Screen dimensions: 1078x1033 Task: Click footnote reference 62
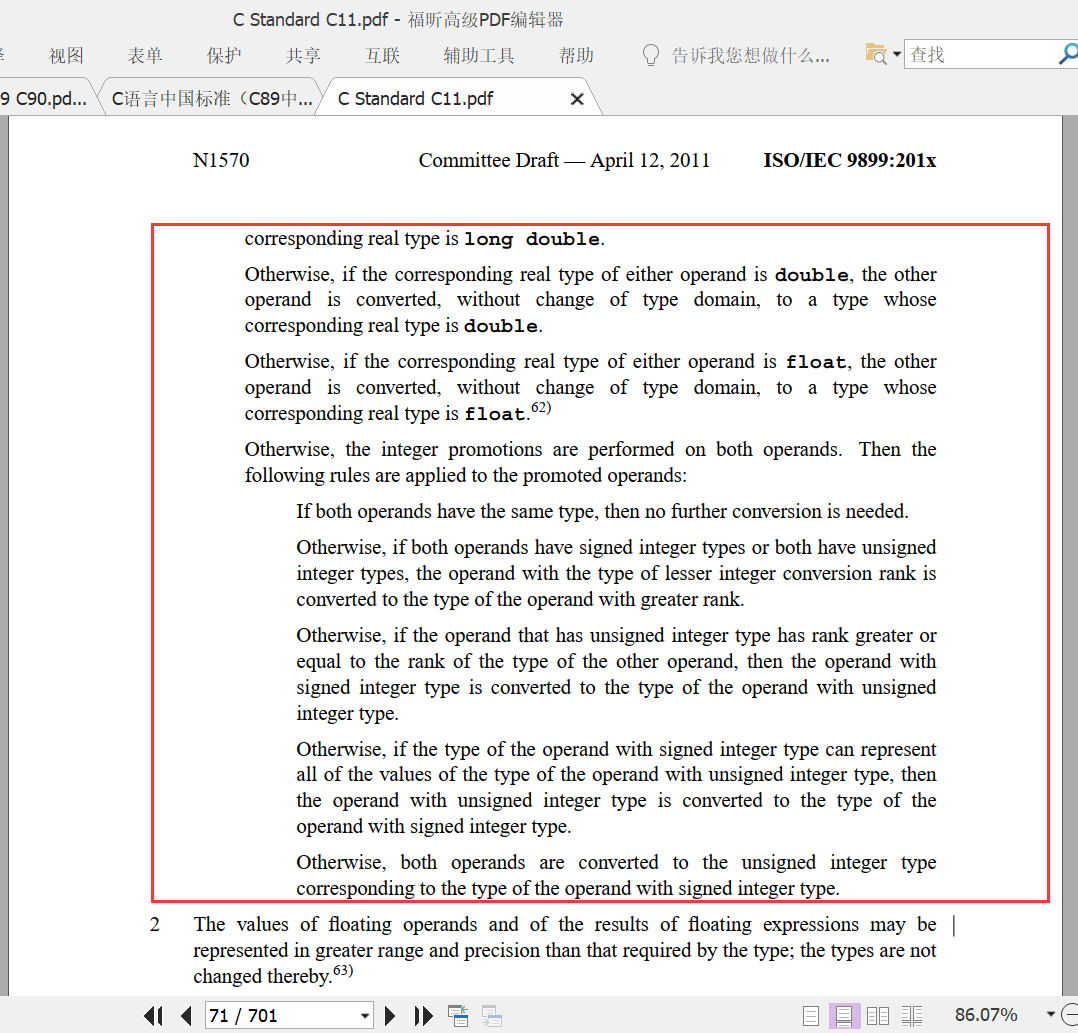tap(541, 407)
